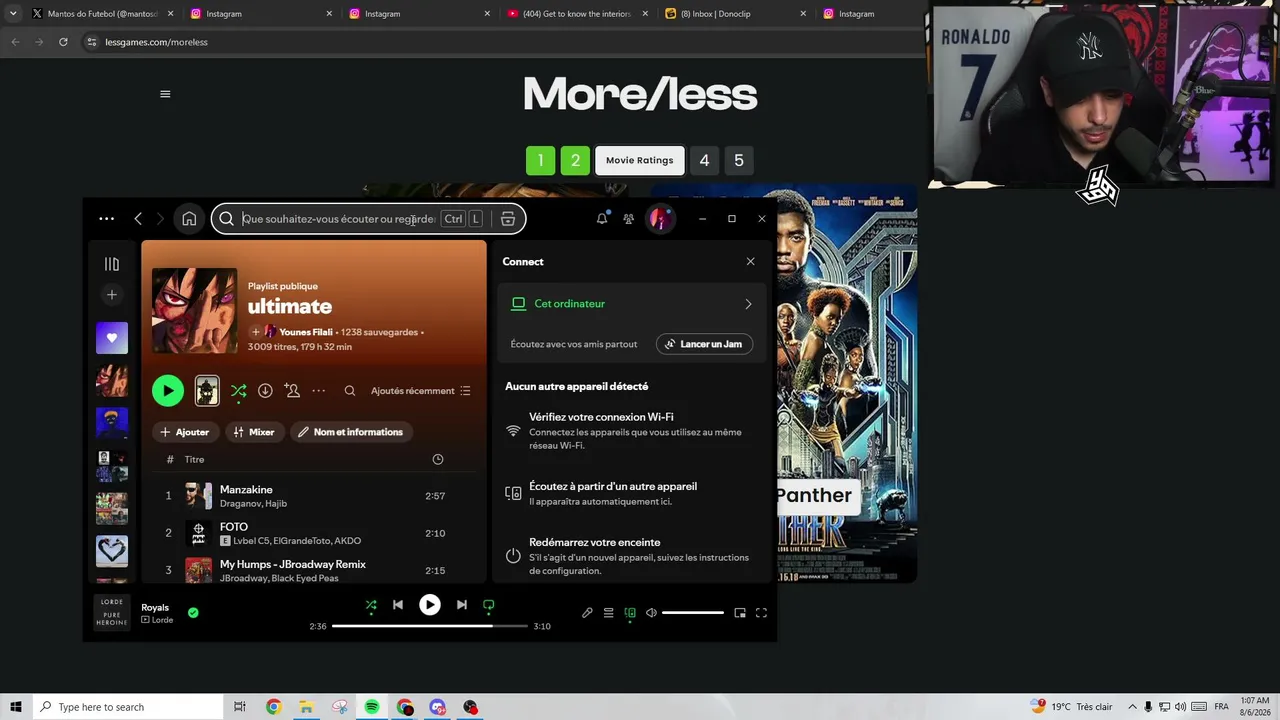Open the play queue
The width and height of the screenshot is (1280, 720).
point(608,613)
